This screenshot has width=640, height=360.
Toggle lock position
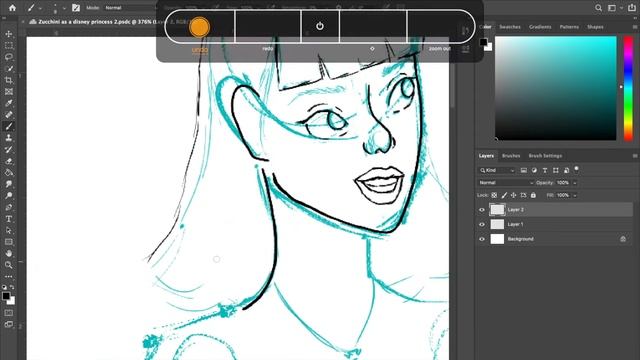[x=513, y=196]
